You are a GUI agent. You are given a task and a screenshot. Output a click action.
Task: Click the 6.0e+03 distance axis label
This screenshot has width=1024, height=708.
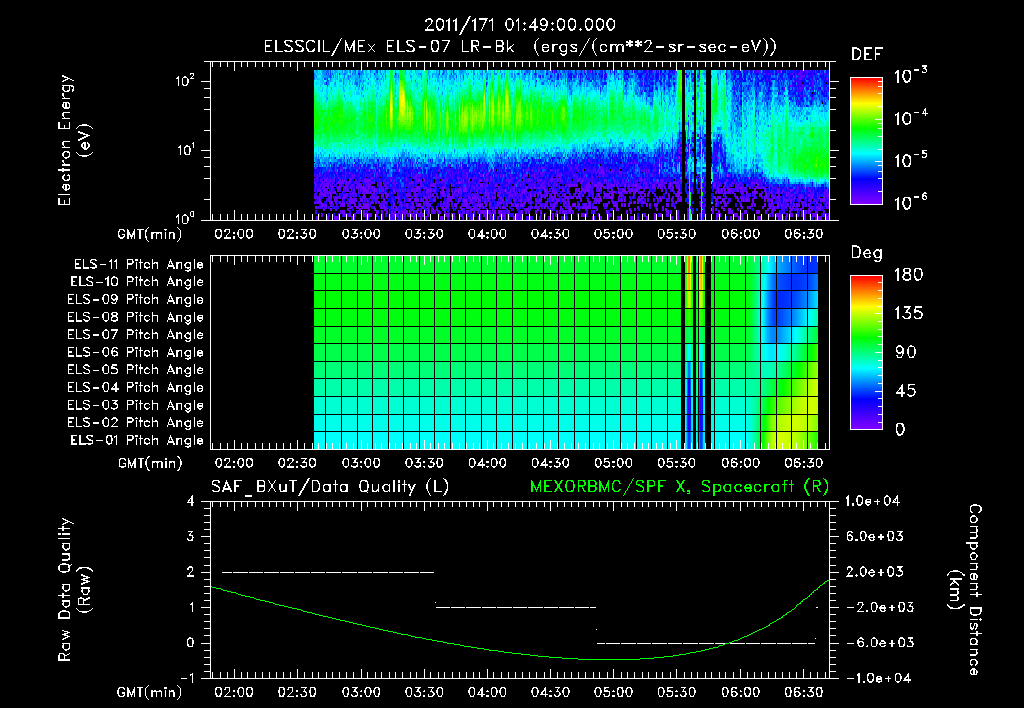point(874,537)
